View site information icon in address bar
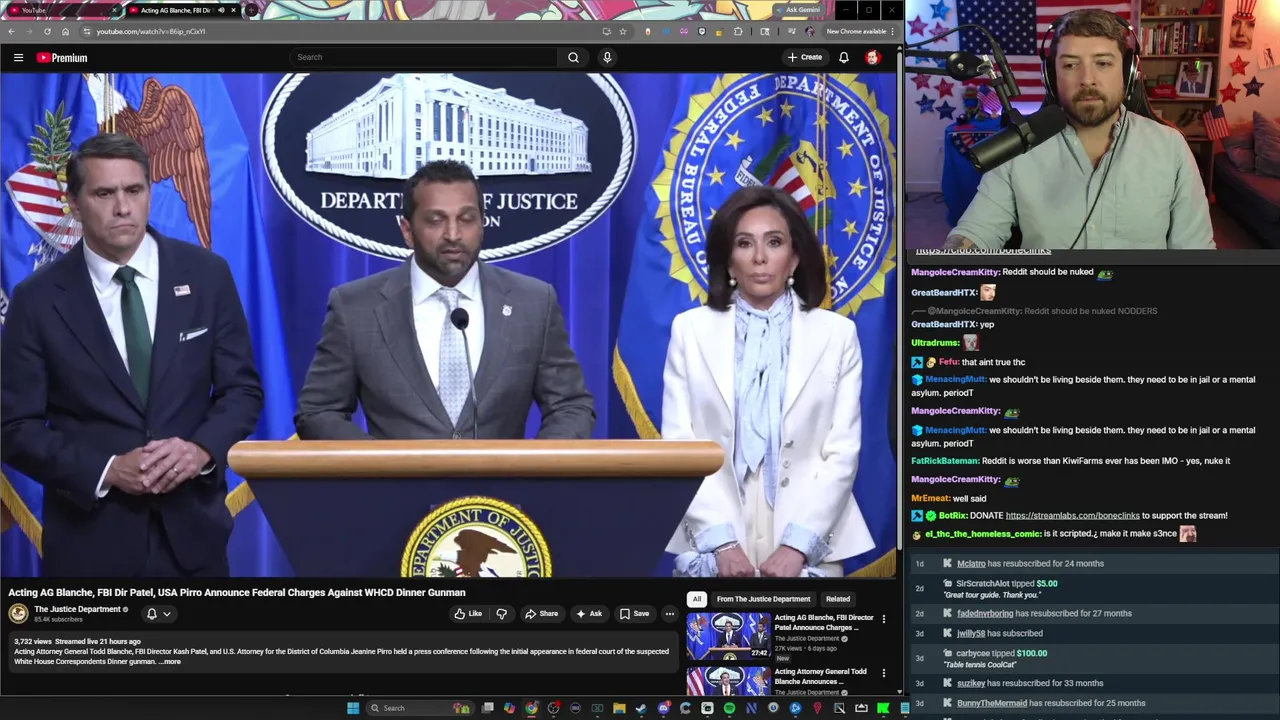Screen dimensions: 1280x720 (86, 32)
